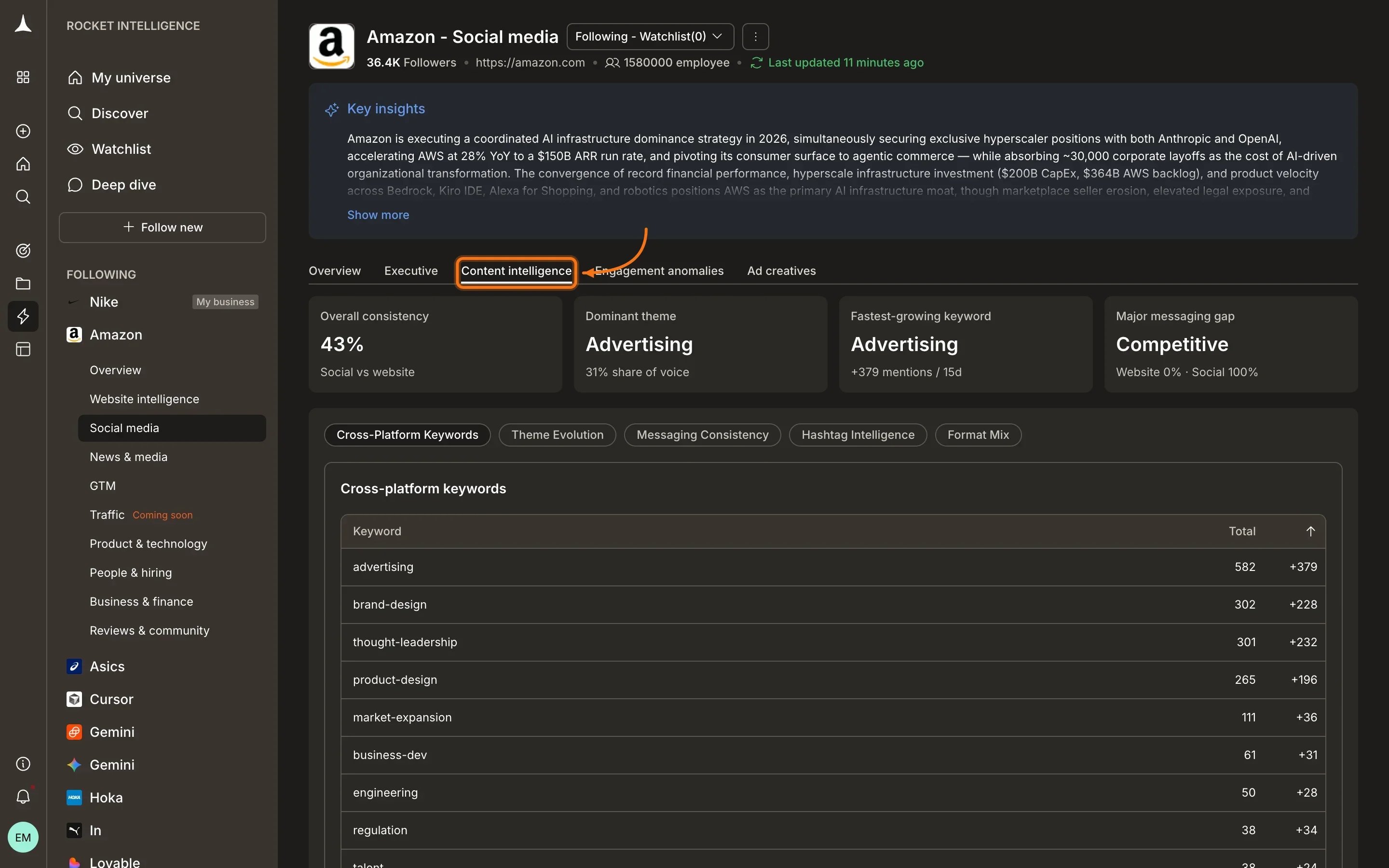The height and width of the screenshot is (868, 1389).
Task: Click the sort arrow in the Total column
Action: click(1310, 531)
